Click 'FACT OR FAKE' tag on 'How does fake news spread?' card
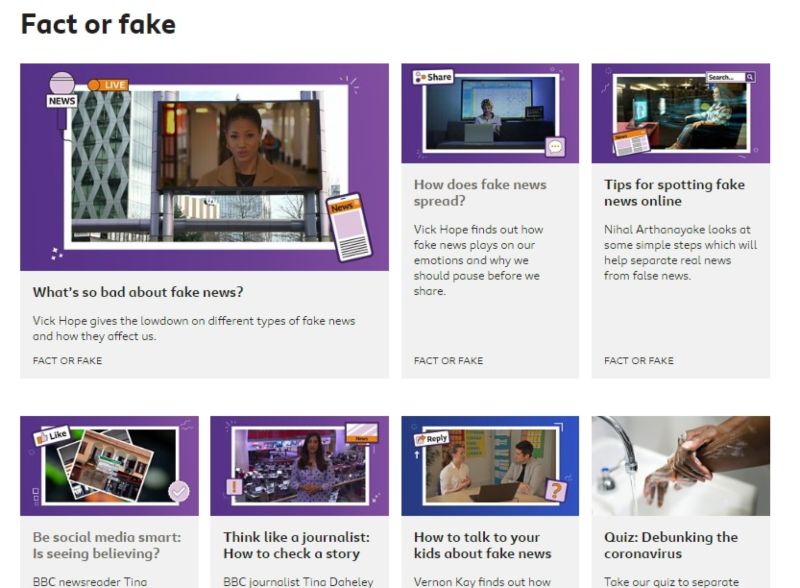Screen dimensions: 800x588 point(448,360)
